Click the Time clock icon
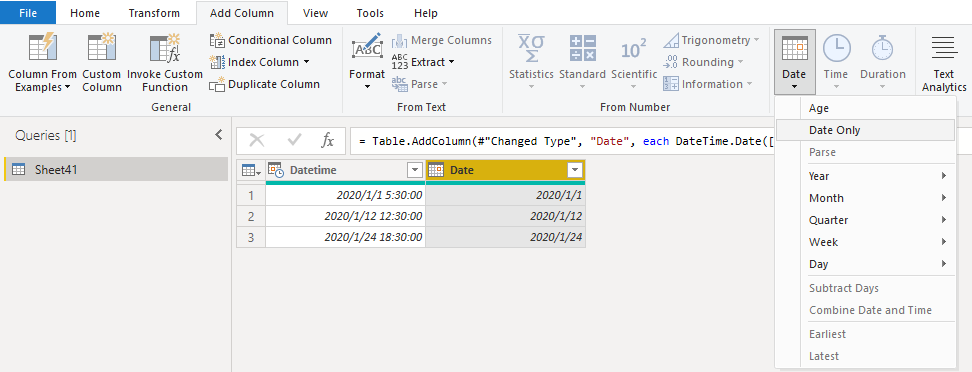 (x=836, y=48)
